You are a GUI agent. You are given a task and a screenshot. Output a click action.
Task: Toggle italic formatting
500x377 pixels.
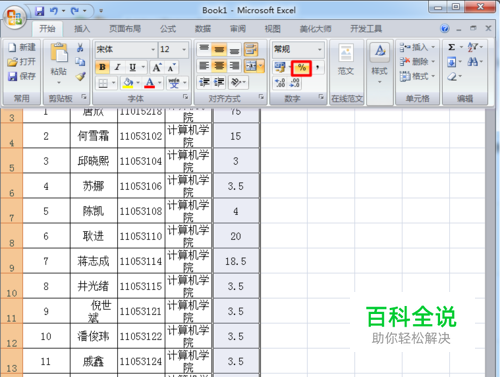117,67
